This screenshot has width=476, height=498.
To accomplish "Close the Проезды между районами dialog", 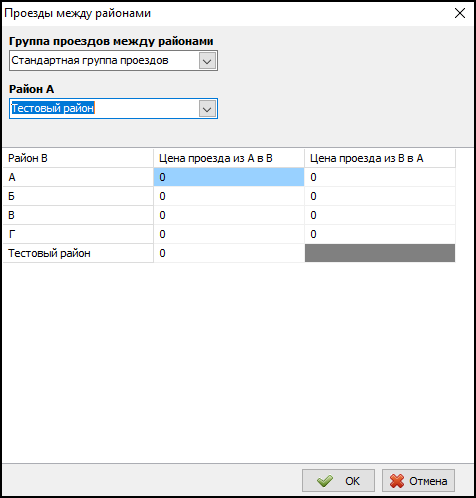I will coord(460,13).
